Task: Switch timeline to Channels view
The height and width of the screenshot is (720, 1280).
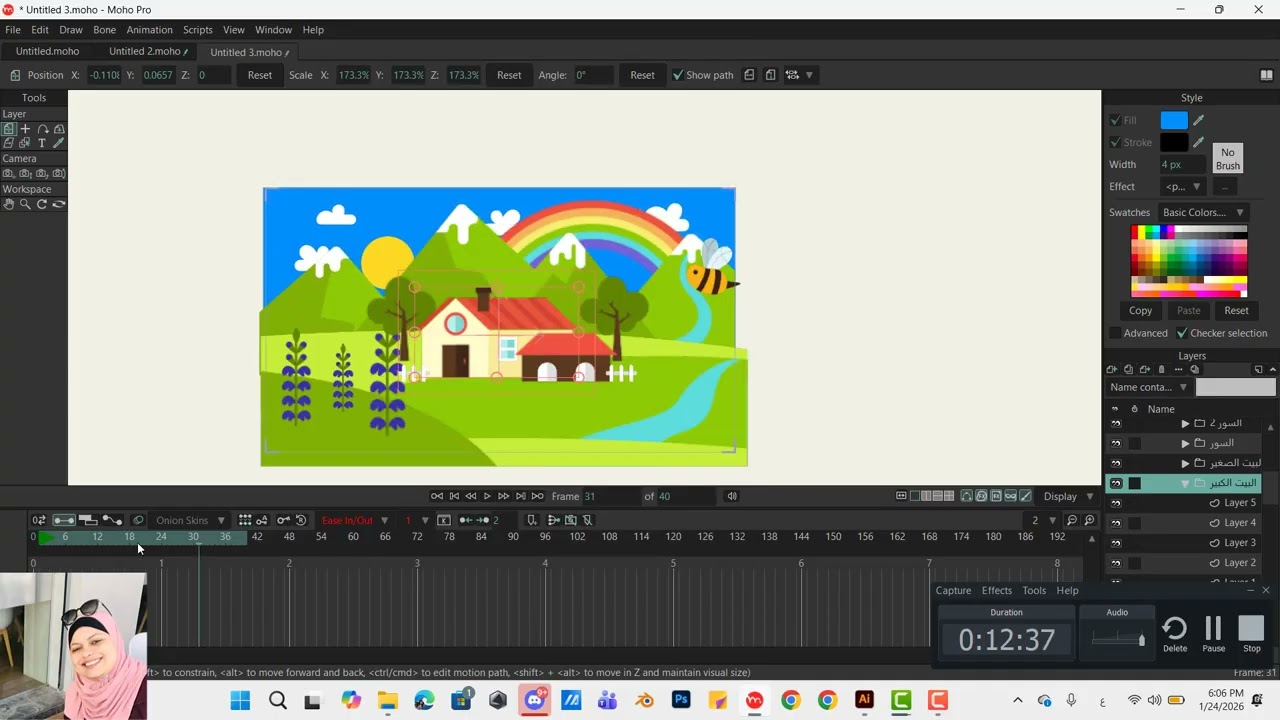Action: click(64, 520)
